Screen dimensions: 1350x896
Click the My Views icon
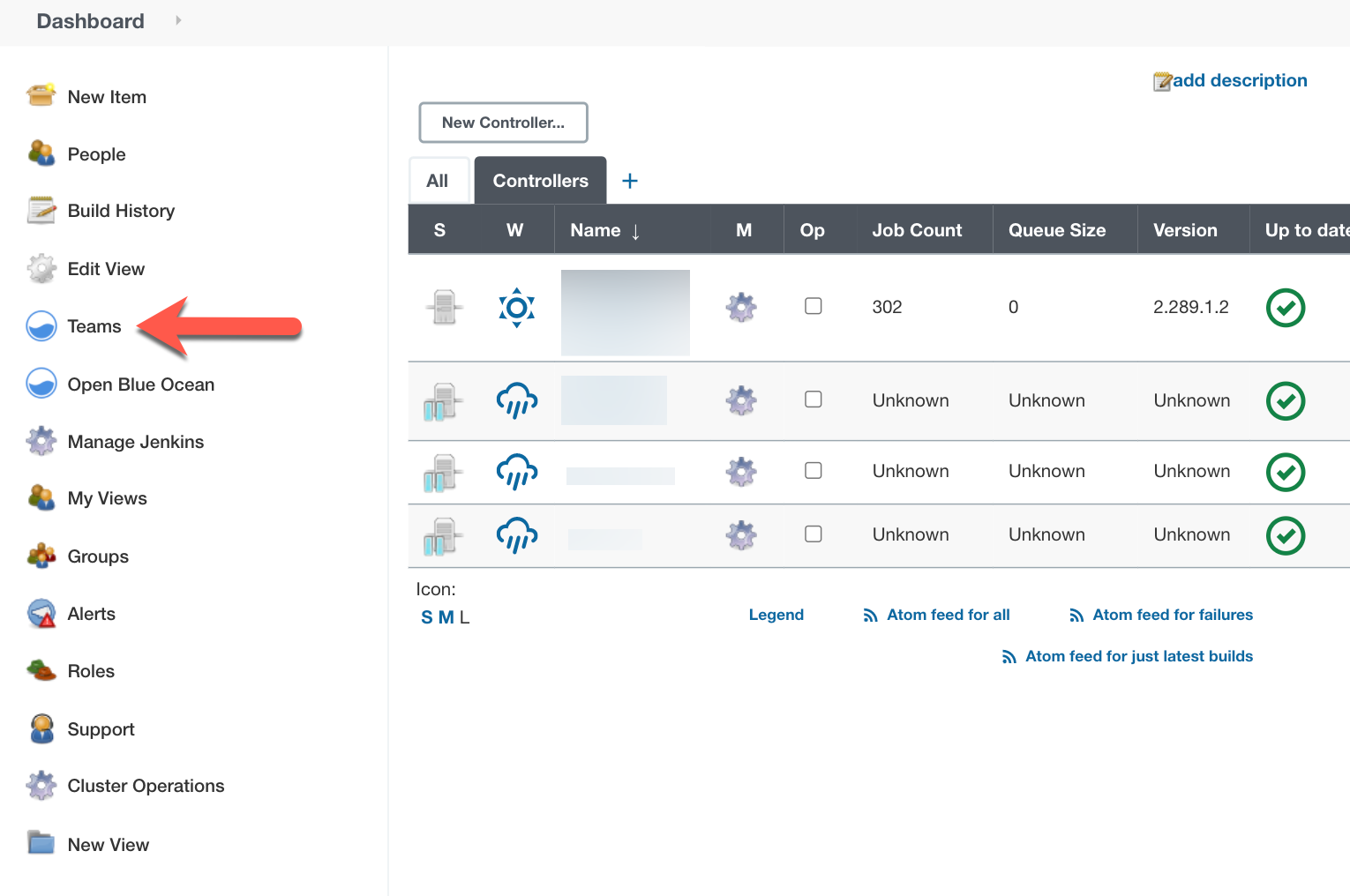[41, 497]
